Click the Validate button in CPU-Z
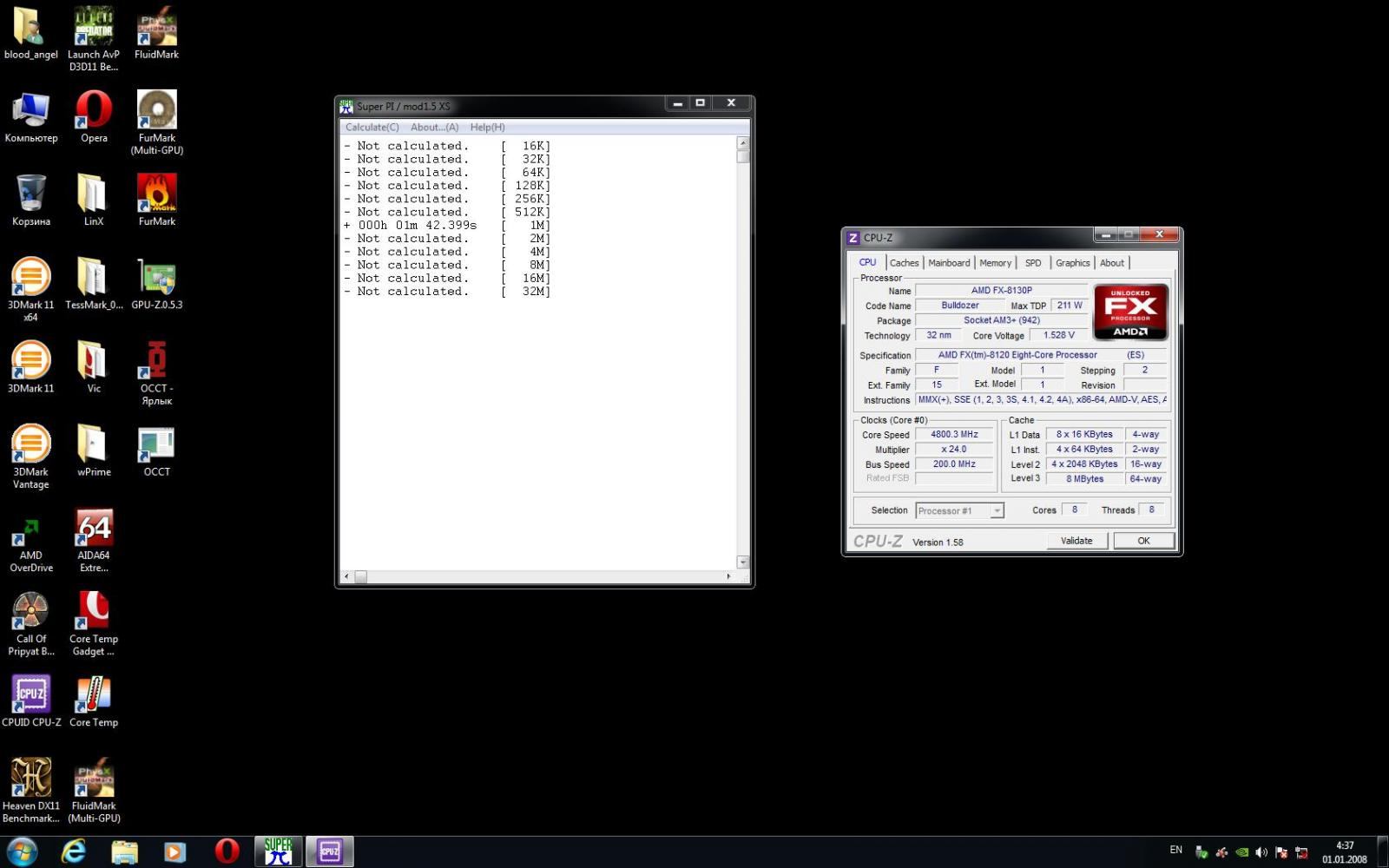Screen dimensions: 1389x868 (x=1076, y=541)
